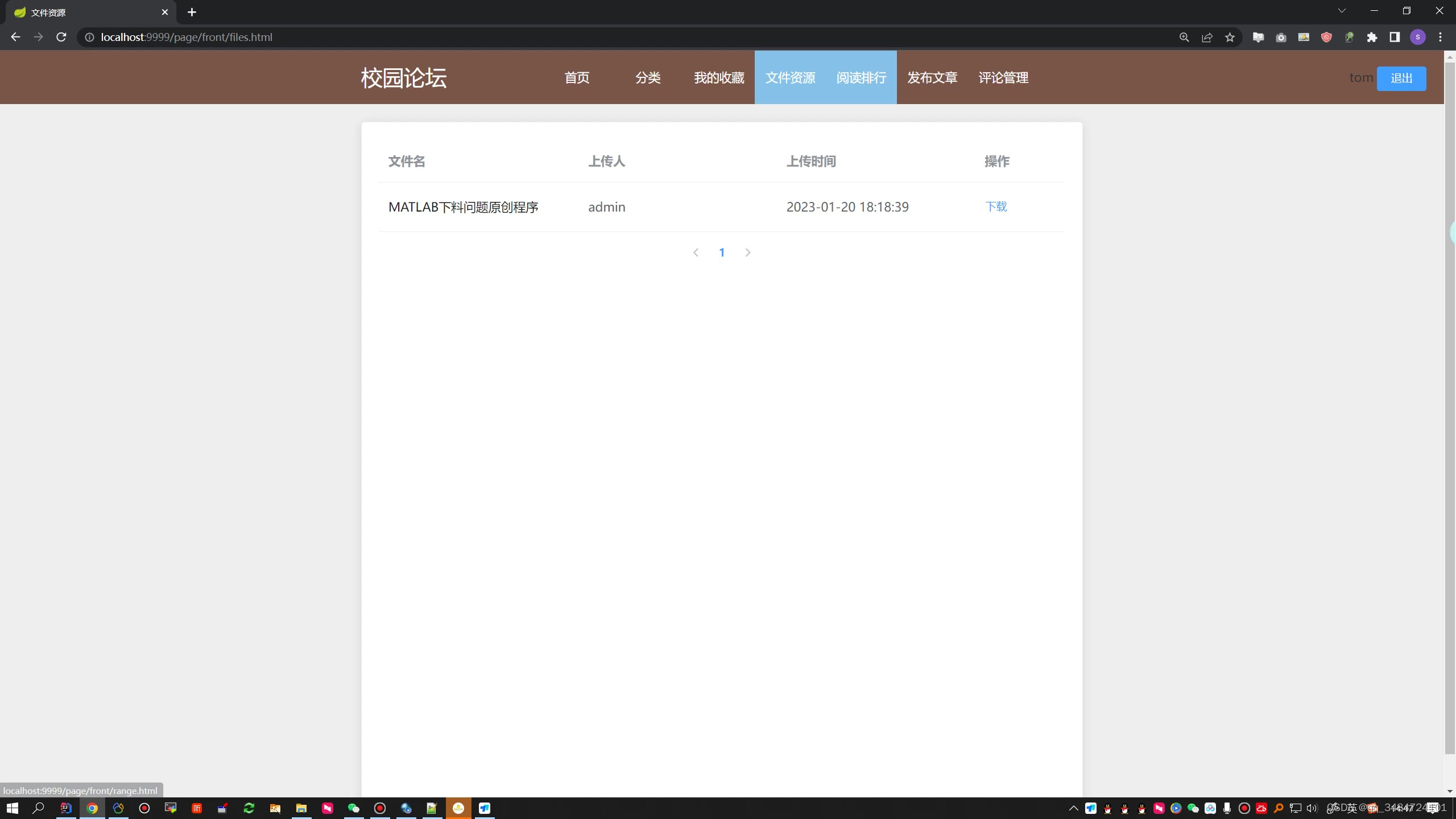Open IntelliJ IDEA from the taskbar

pos(66,808)
